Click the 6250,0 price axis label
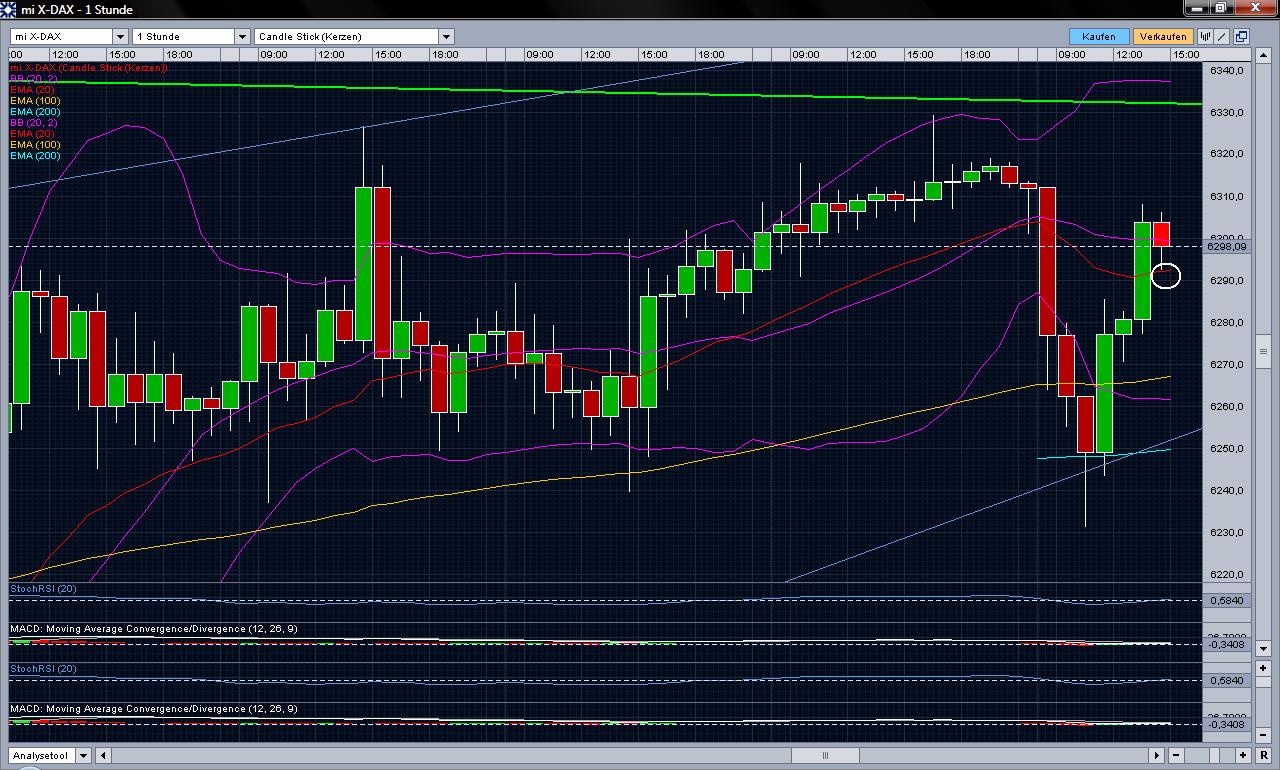This screenshot has width=1280, height=770. click(1226, 448)
